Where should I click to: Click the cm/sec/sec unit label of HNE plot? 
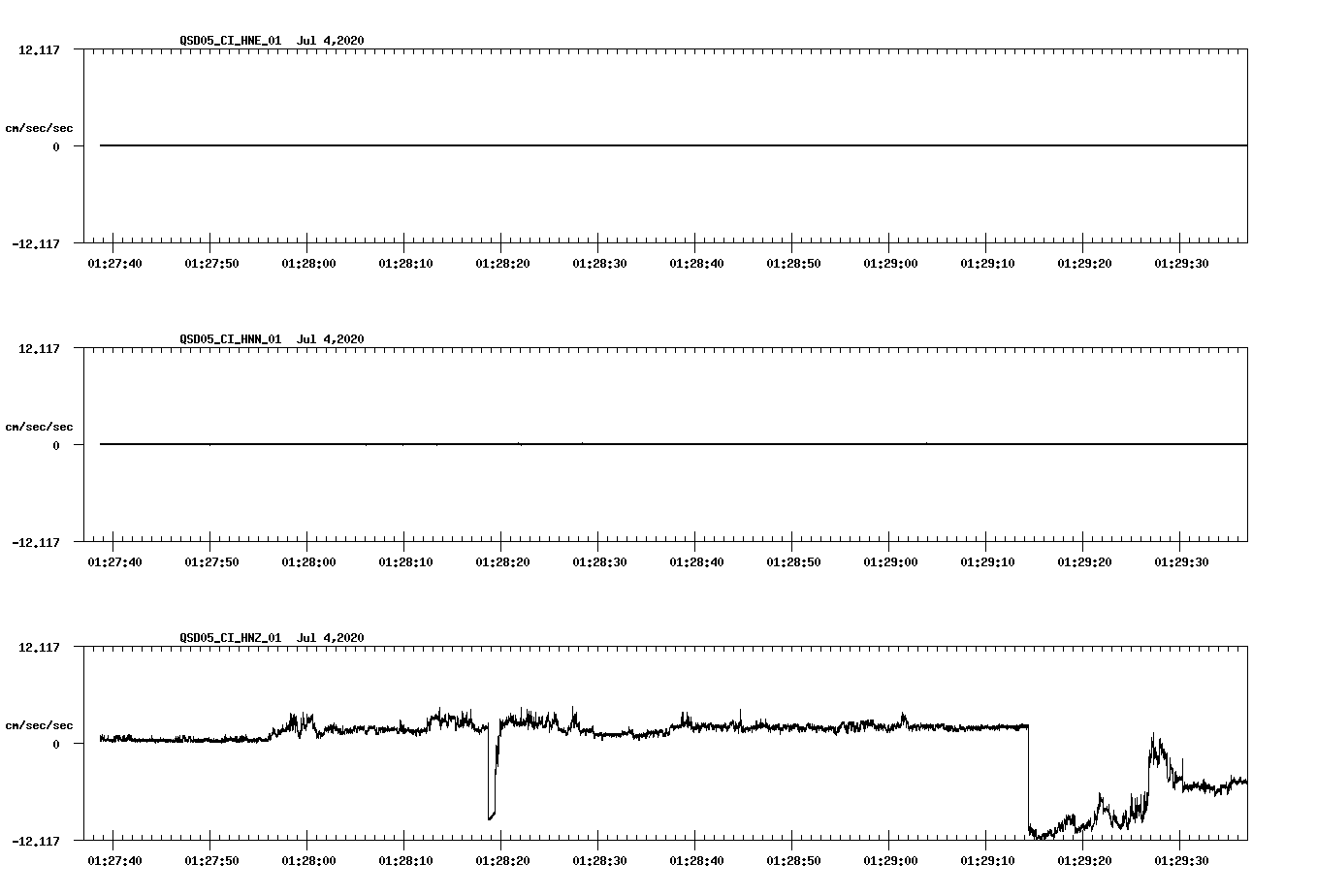point(39,128)
